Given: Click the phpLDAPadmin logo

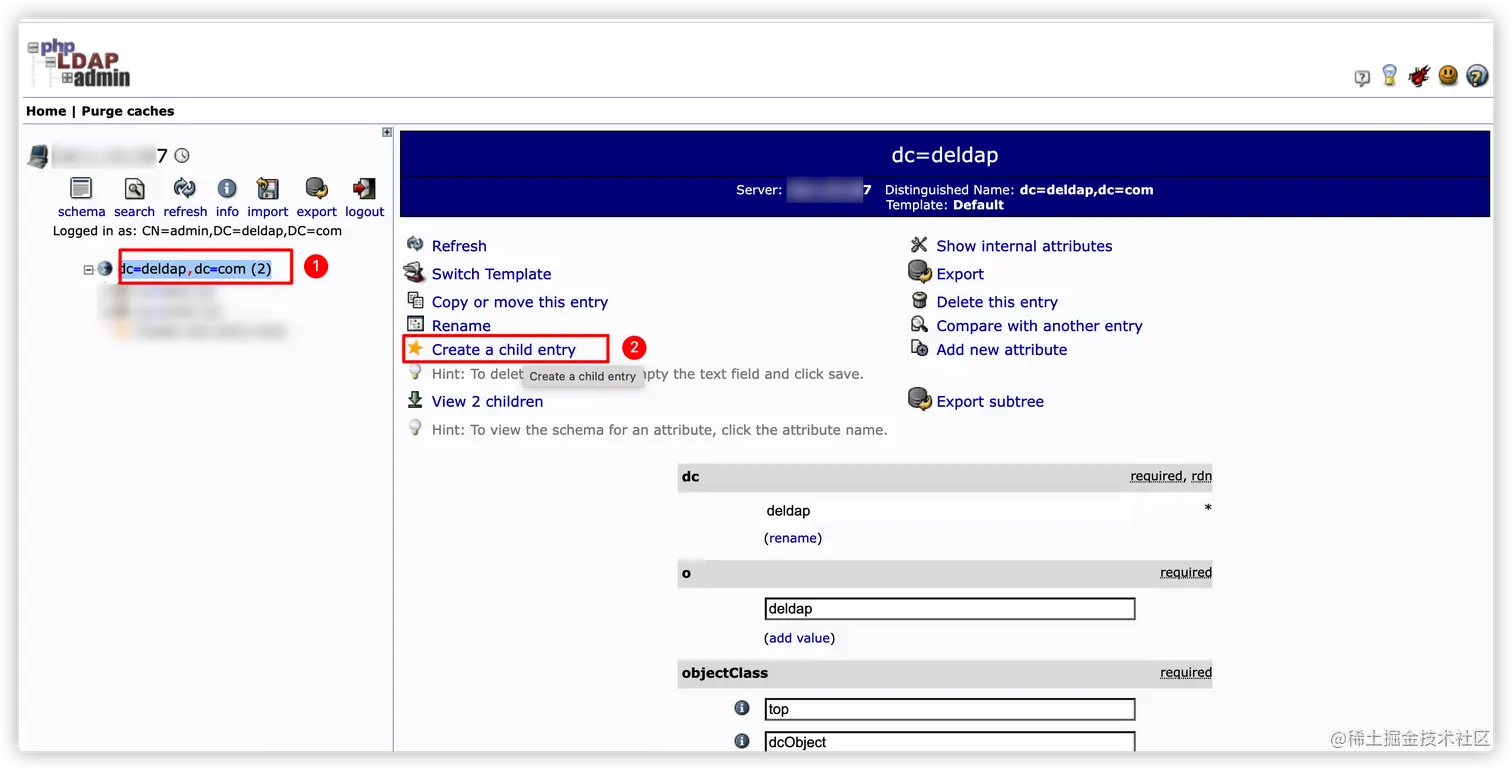Looking at the screenshot, I should [x=79, y=64].
